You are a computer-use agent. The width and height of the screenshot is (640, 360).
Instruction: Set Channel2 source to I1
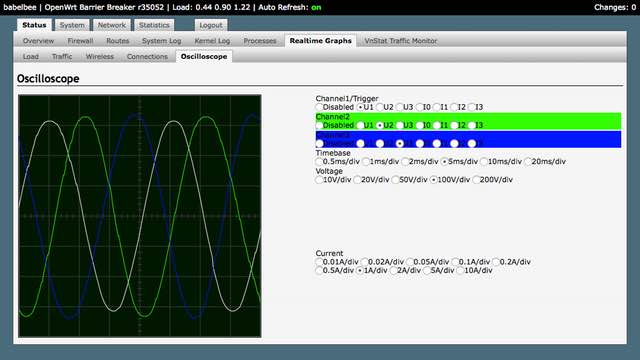(x=437, y=125)
